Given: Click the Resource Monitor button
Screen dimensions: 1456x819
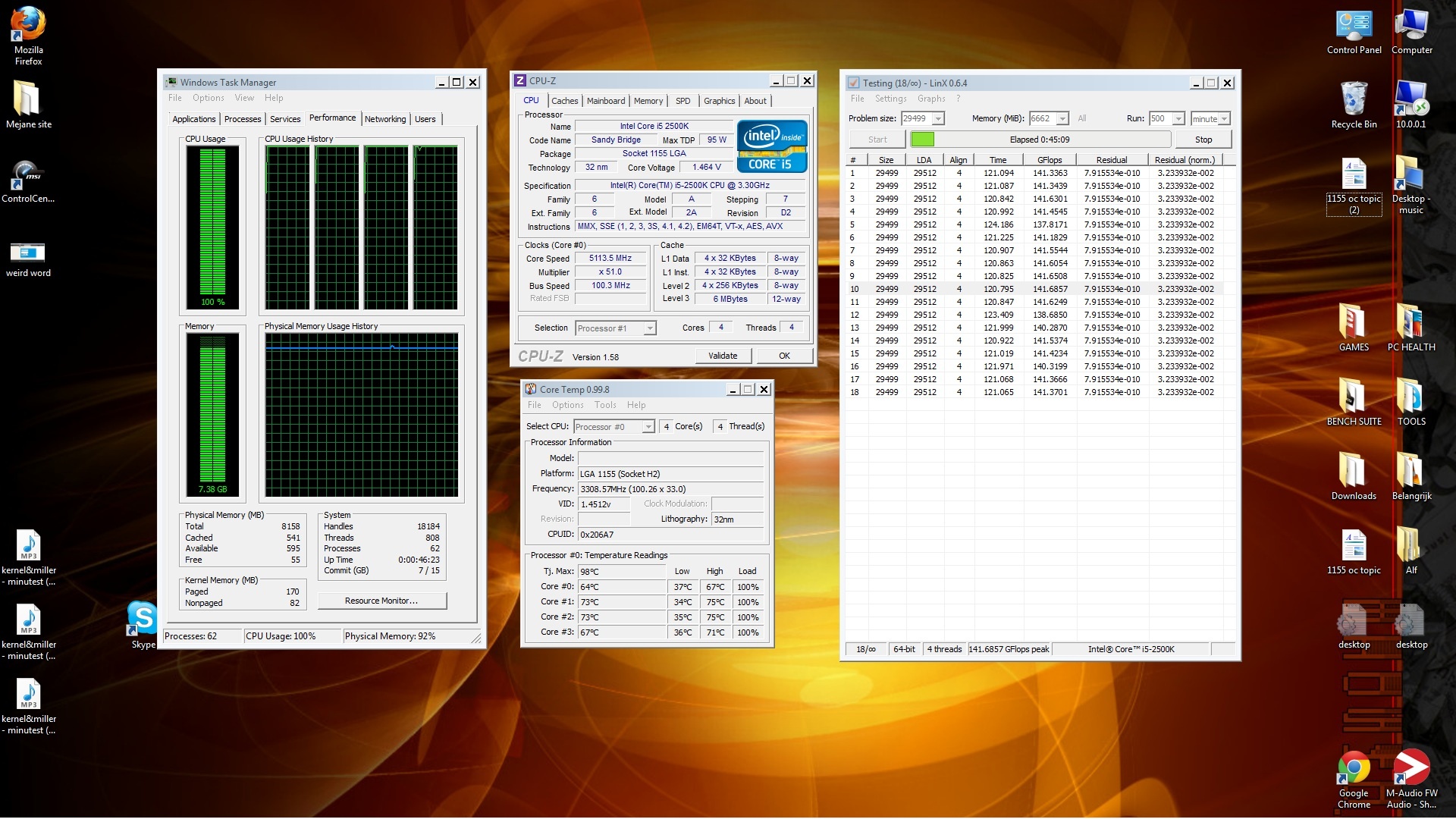Looking at the screenshot, I should pyautogui.click(x=381, y=601).
